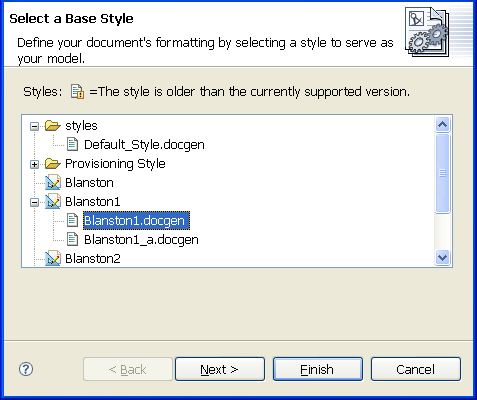Click the older-style legend icon beside Styles
This screenshot has height=400, width=477.
click(x=77, y=92)
